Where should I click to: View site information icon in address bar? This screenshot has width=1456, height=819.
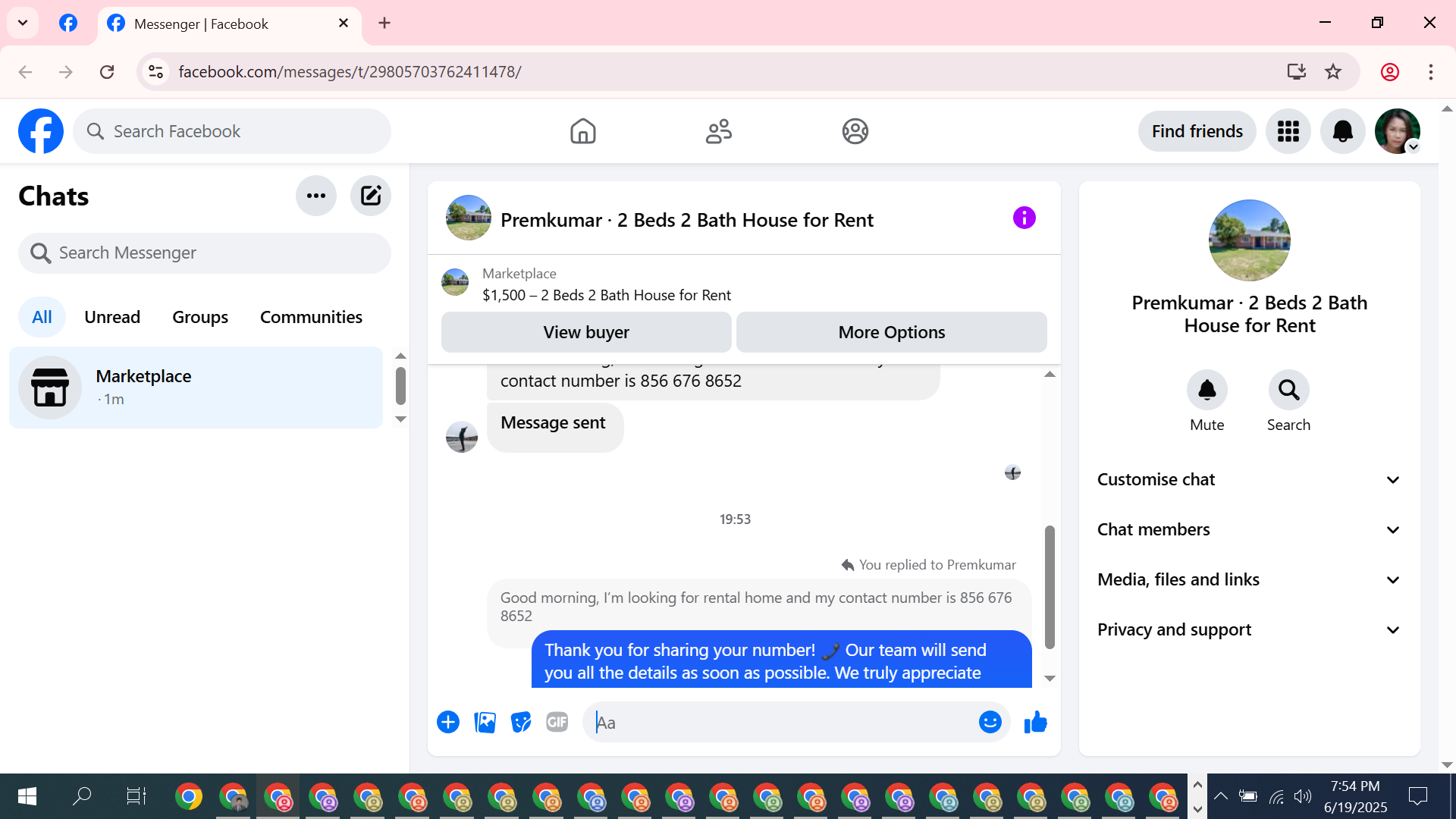click(155, 71)
